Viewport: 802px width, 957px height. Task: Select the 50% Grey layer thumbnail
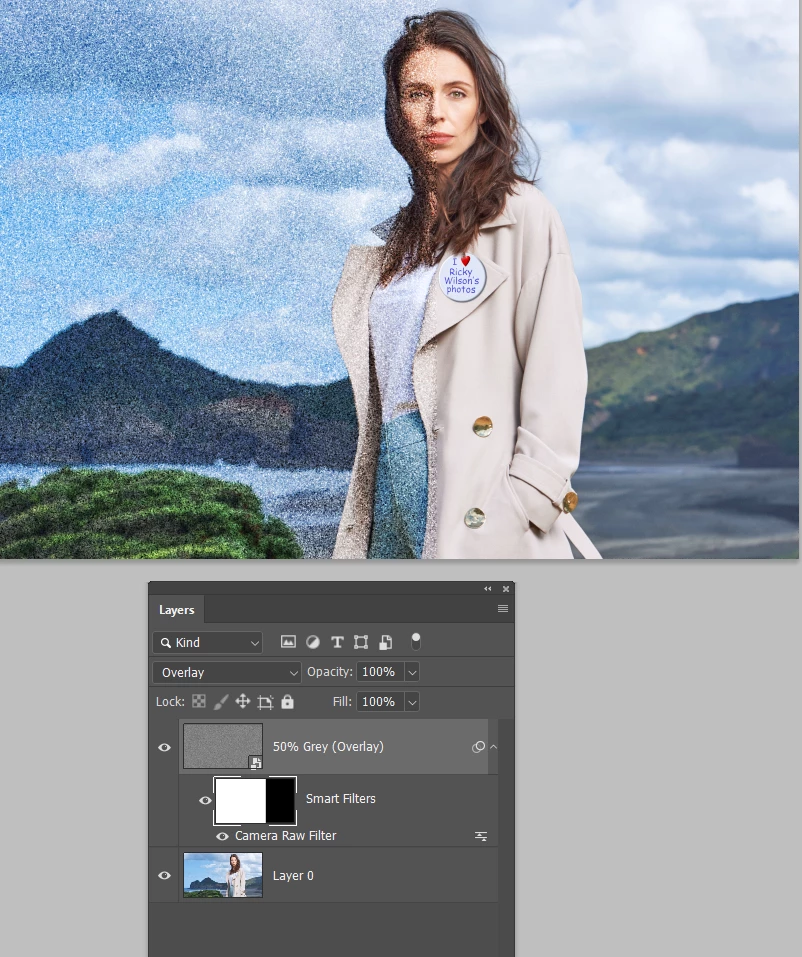(x=223, y=746)
